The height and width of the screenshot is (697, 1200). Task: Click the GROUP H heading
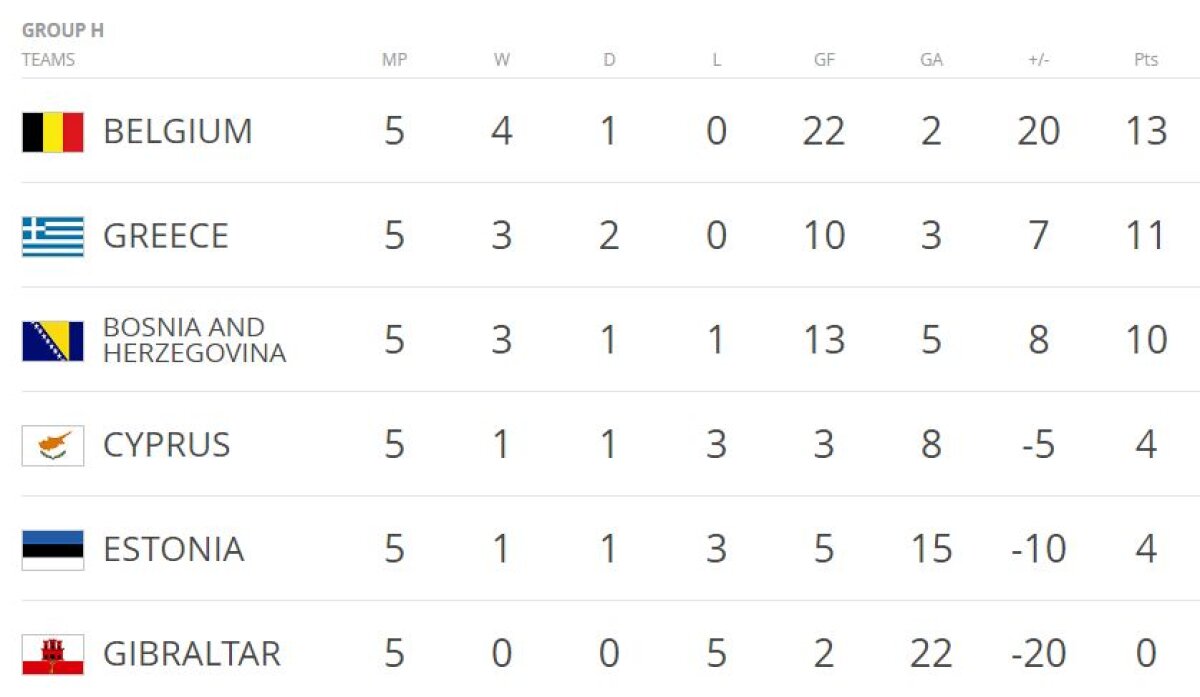coord(63,31)
